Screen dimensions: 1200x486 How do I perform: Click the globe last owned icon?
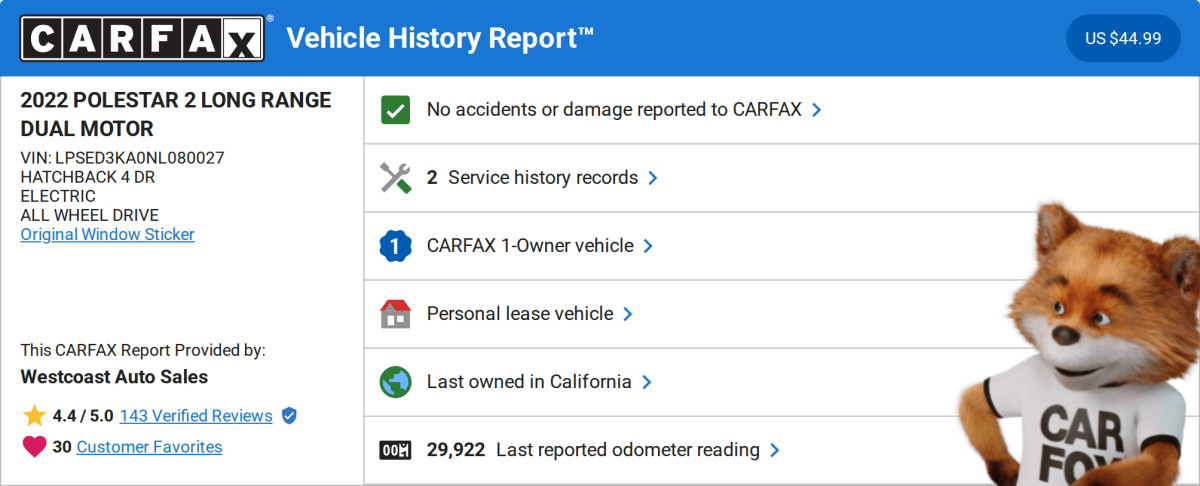(x=396, y=382)
